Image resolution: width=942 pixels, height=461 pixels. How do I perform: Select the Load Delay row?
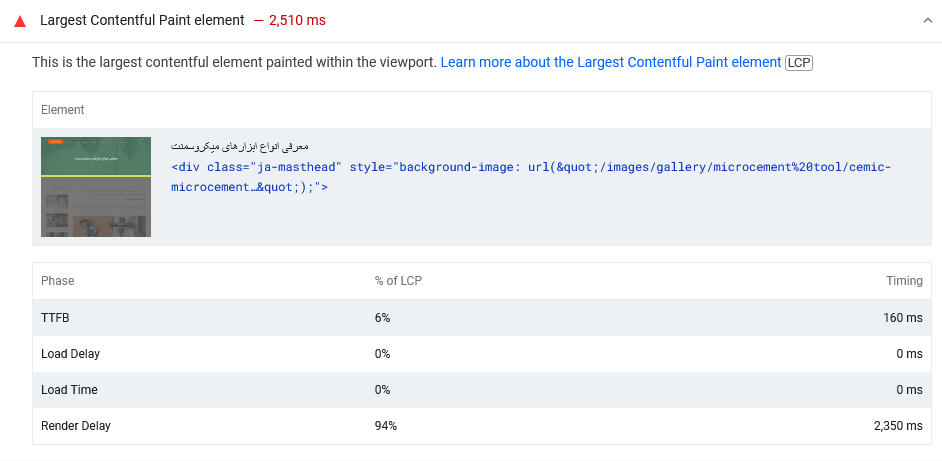tap(70, 354)
